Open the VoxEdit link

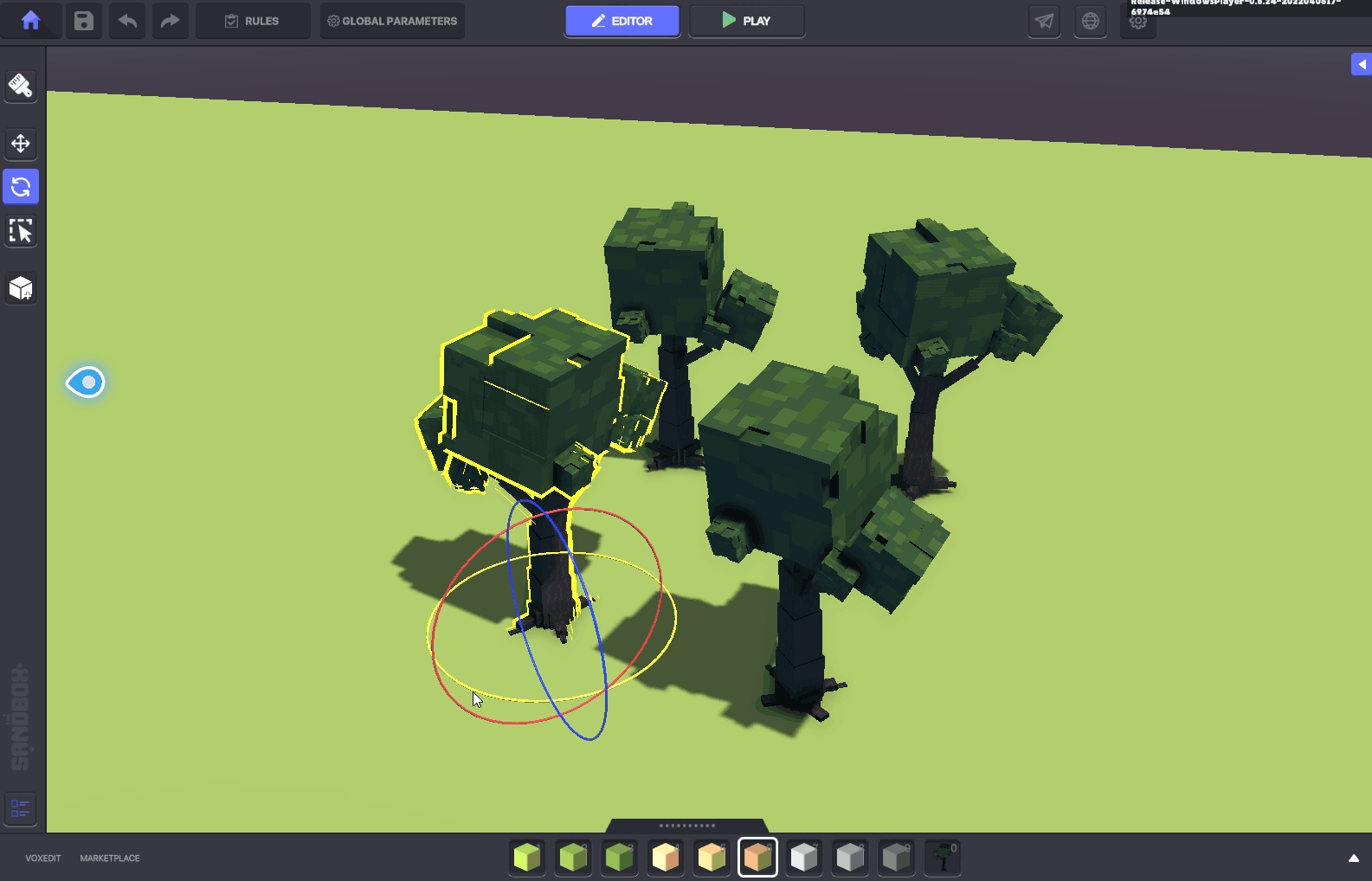point(43,858)
